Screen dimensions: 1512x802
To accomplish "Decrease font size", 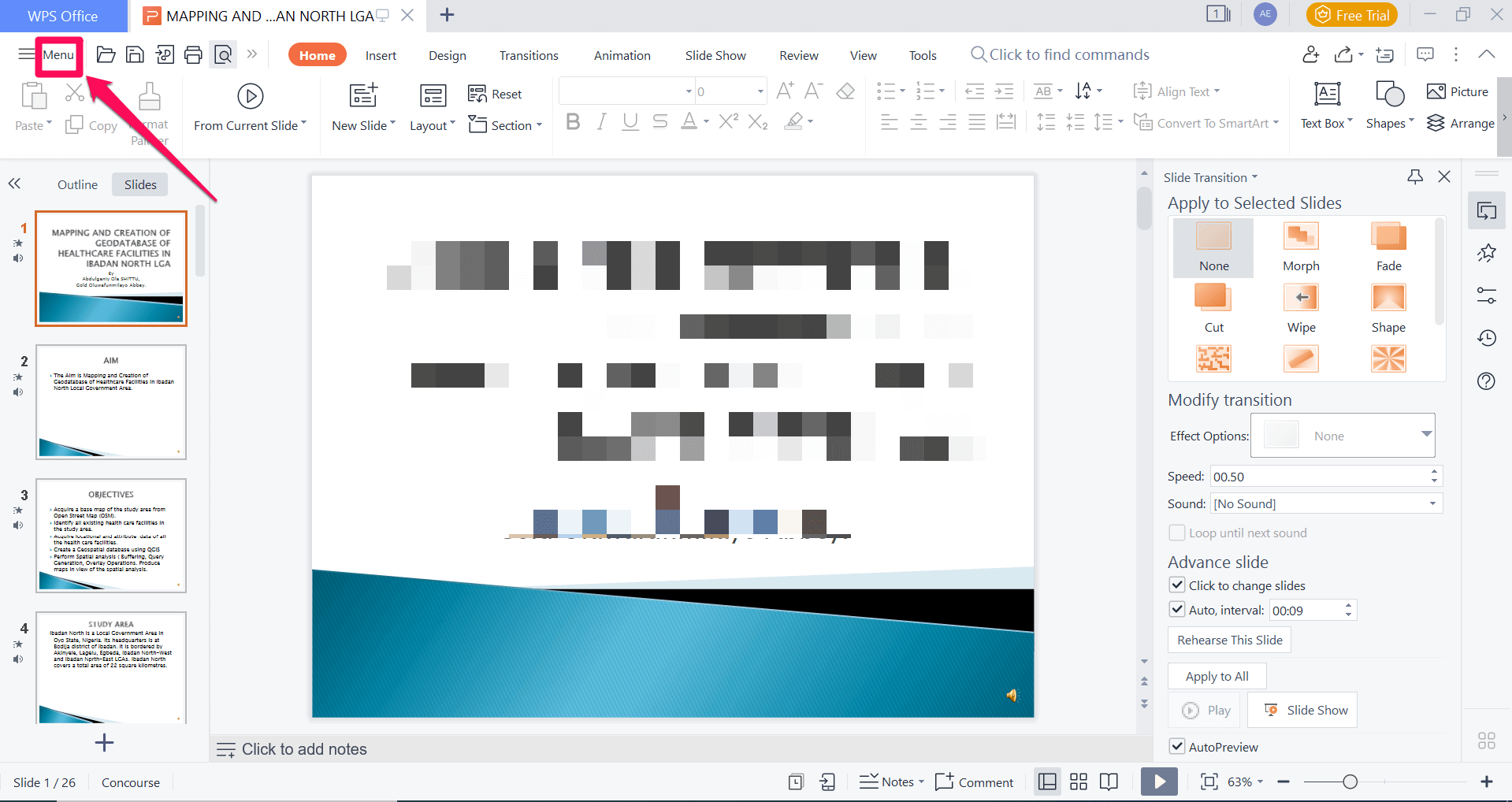I will [x=814, y=91].
